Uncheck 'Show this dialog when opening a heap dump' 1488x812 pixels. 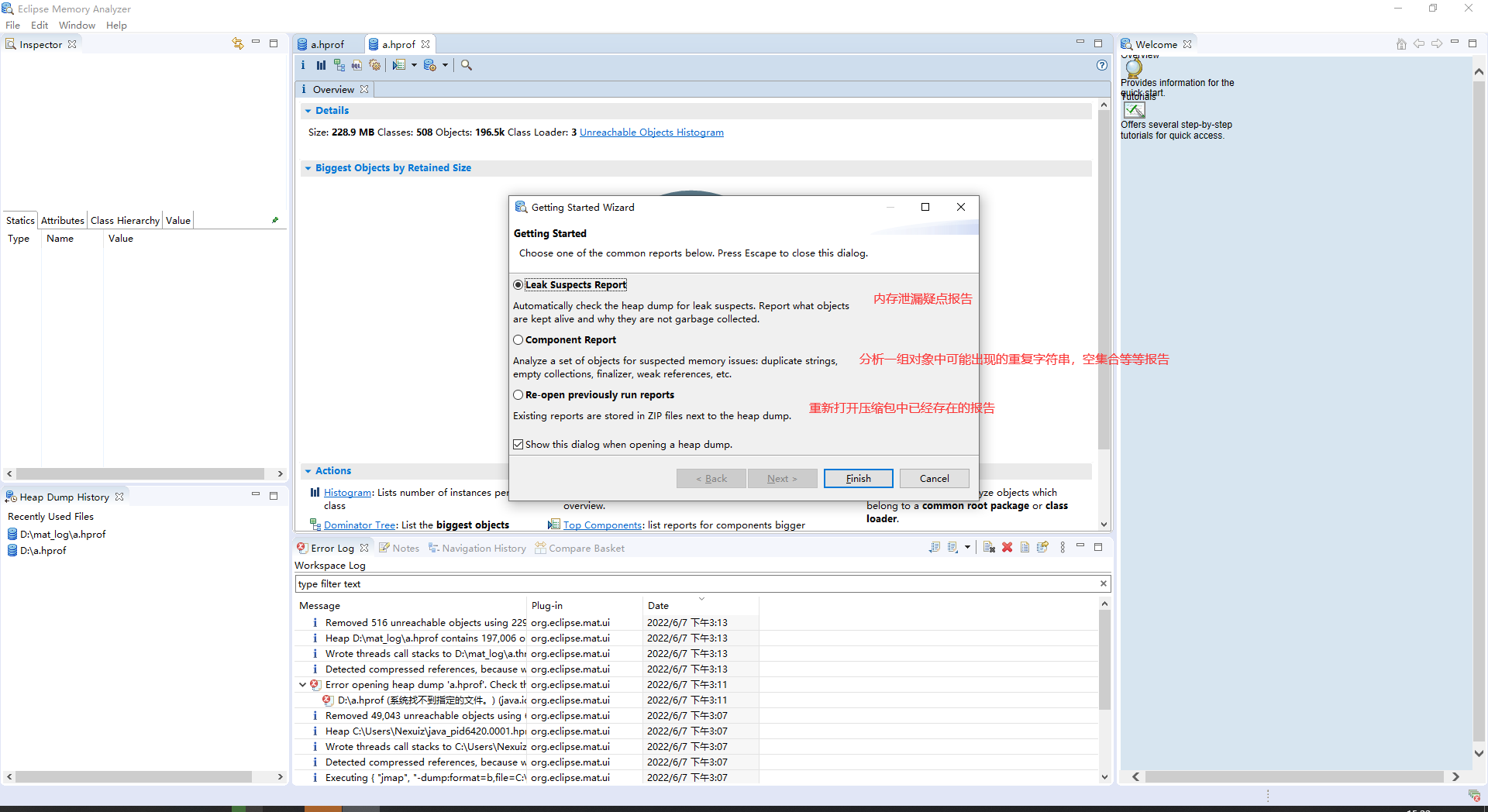click(518, 444)
